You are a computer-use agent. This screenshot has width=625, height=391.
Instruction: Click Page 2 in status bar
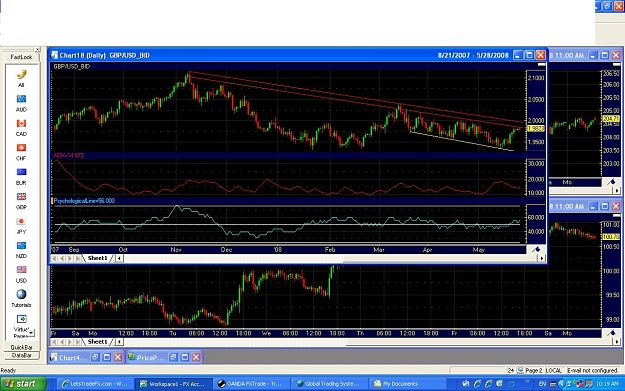(x=534, y=370)
